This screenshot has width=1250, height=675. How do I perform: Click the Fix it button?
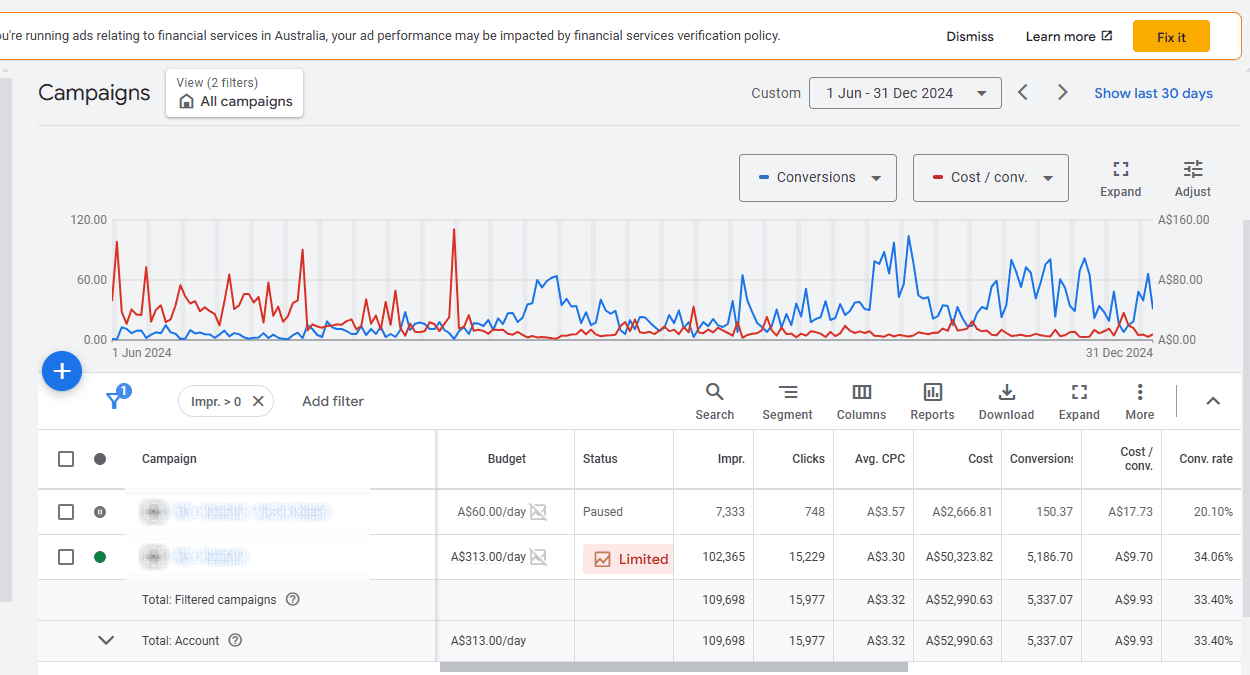(1171, 37)
